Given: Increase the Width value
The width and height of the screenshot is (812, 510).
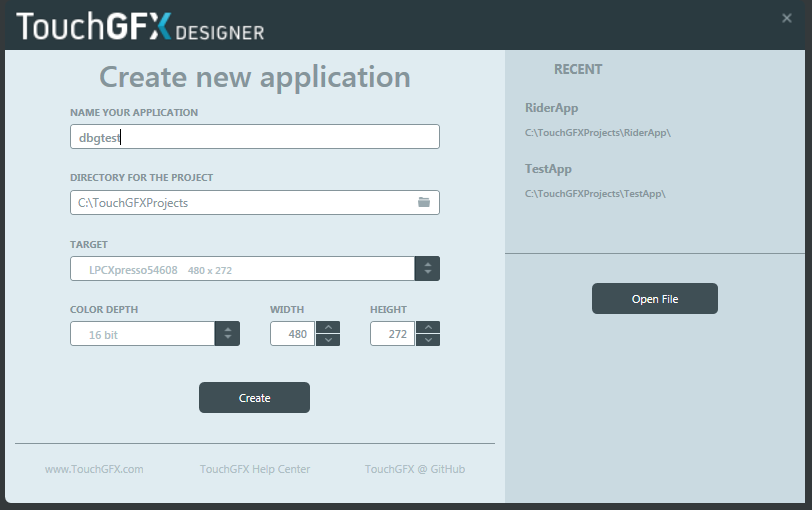Looking at the screenshot, I should click(x=328, y=327).
